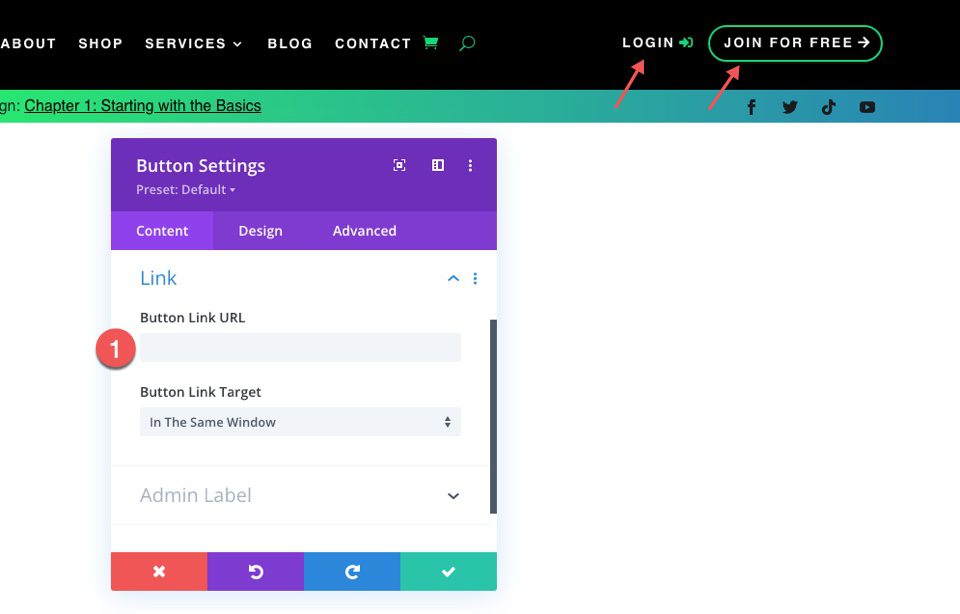The image size is (960, 614).
Task: Open the site search with the magnifier icon
Action: pyautogui.click(x=466, y=43)
